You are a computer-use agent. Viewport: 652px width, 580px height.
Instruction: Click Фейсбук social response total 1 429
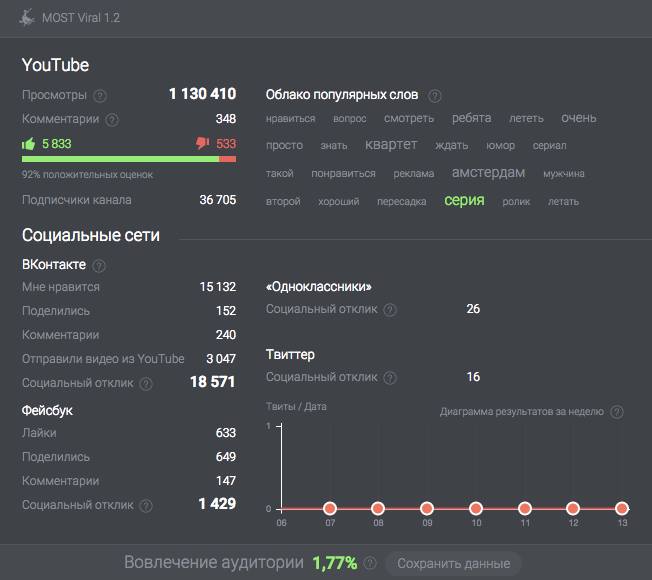[217, 504]
